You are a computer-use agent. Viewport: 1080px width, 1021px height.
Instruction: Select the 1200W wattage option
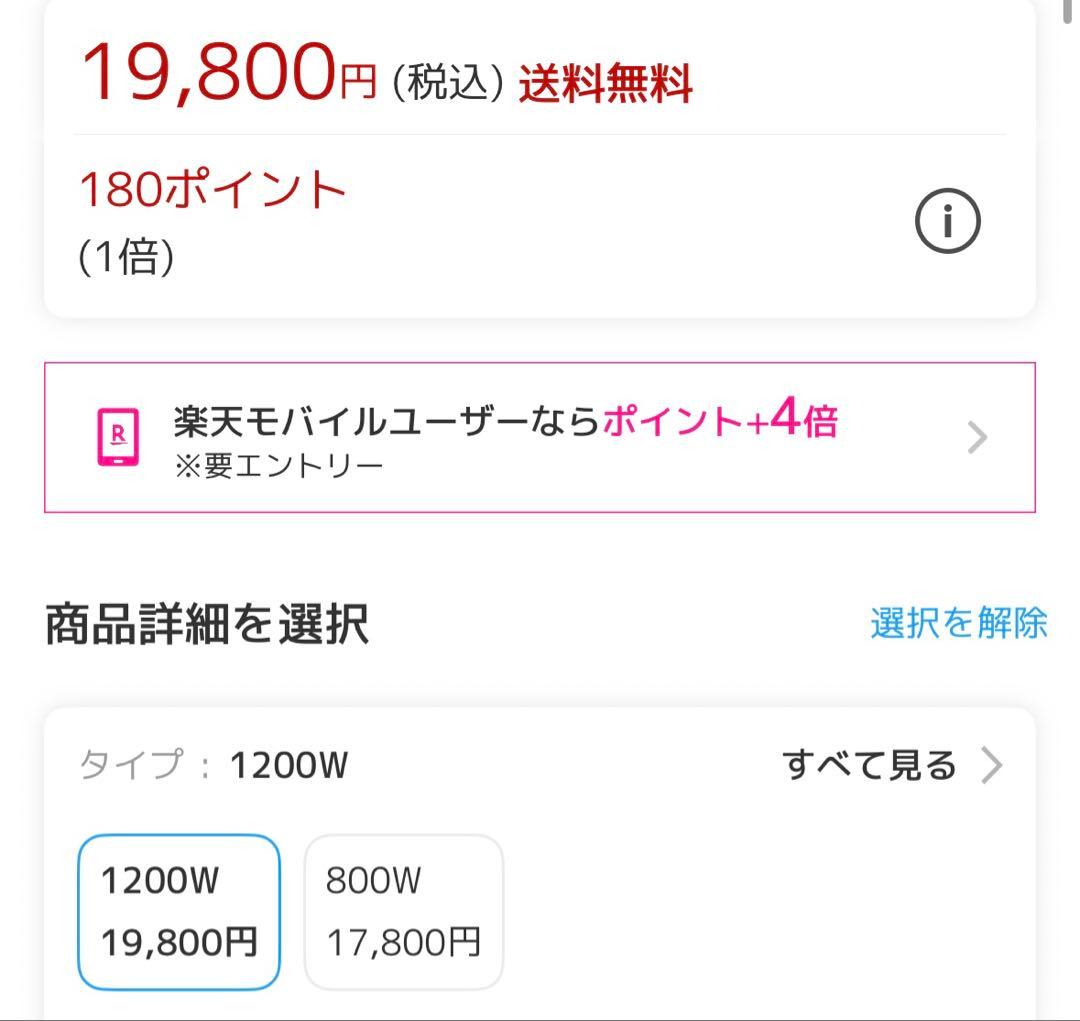179,908
